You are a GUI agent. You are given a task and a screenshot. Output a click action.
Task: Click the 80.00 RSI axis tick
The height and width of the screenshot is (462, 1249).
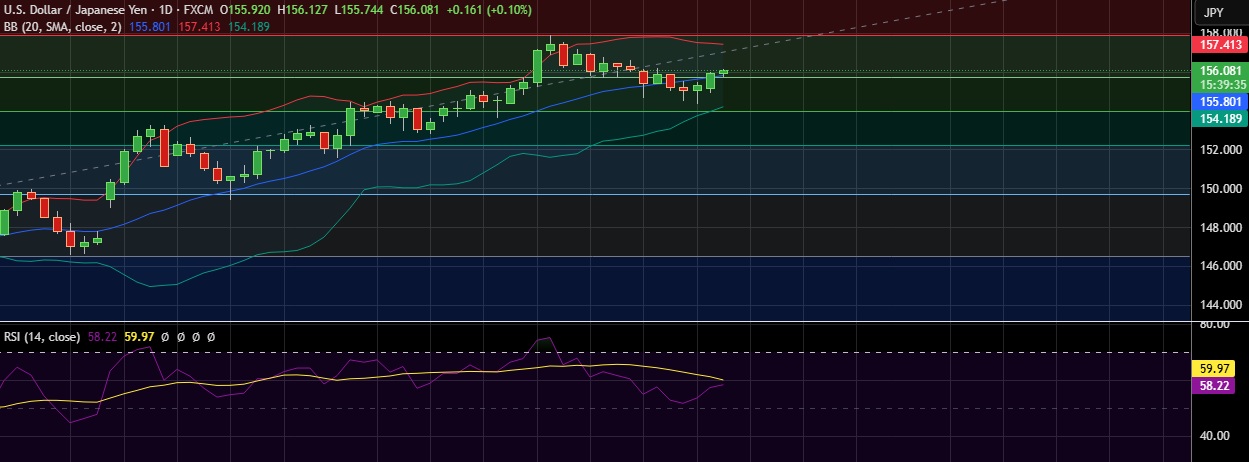coord(1216,325)
